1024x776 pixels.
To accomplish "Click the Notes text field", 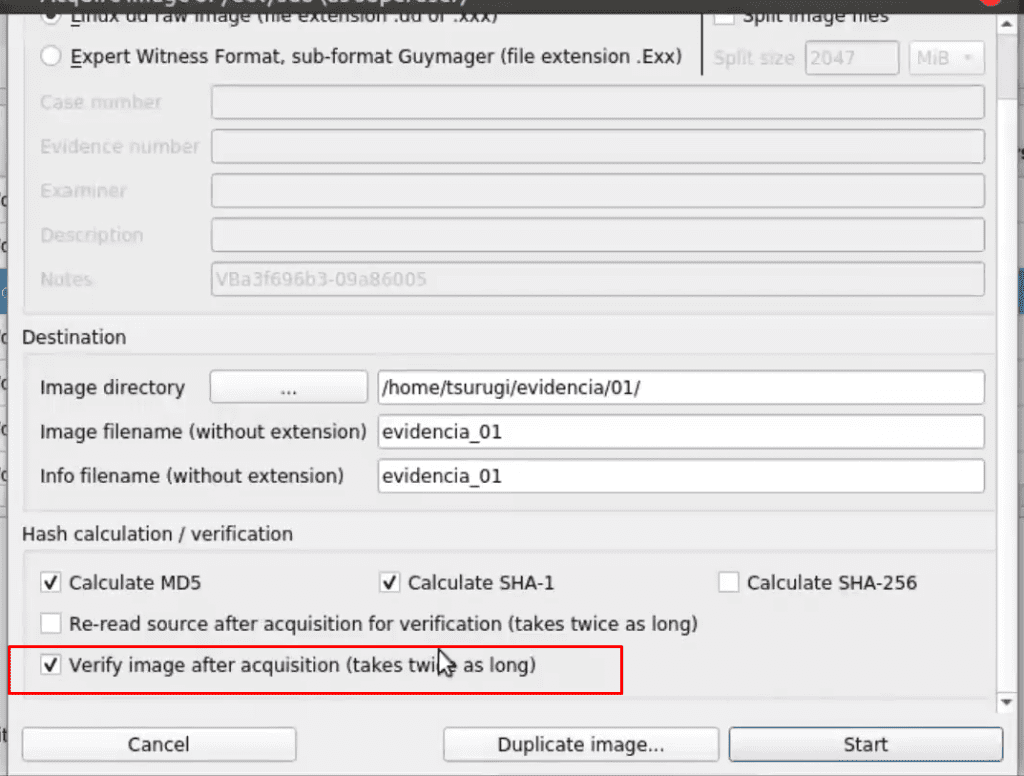I will tap(598, 279).
